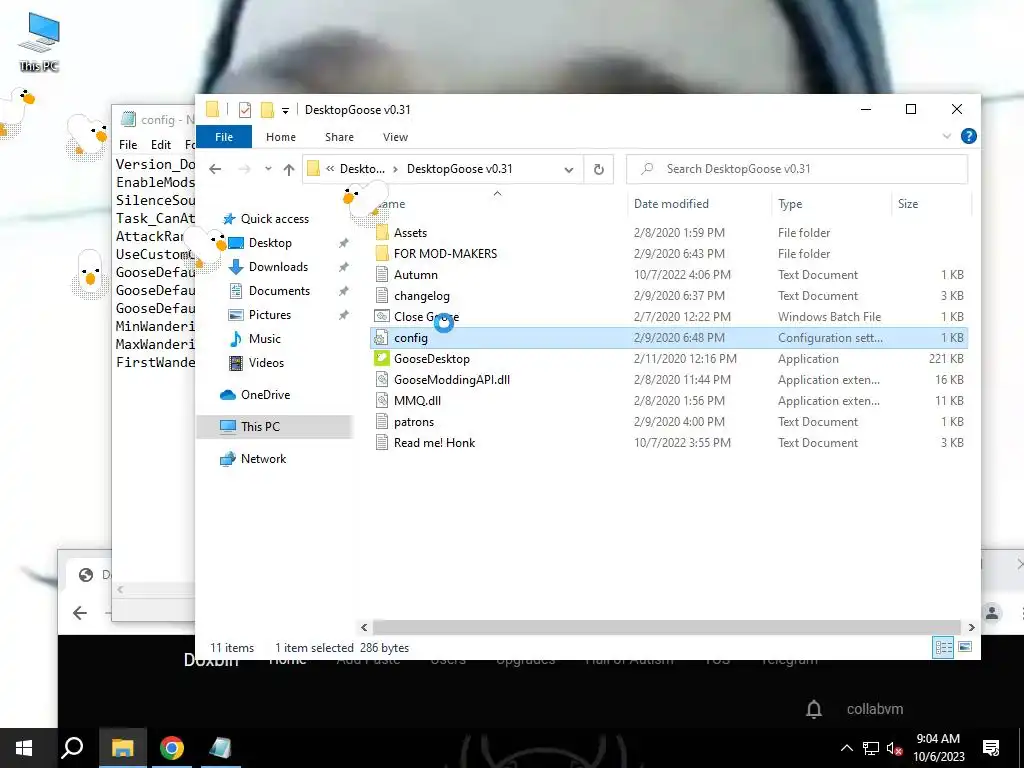
Task: Expand the ribbon chevron
Action: 946,136
